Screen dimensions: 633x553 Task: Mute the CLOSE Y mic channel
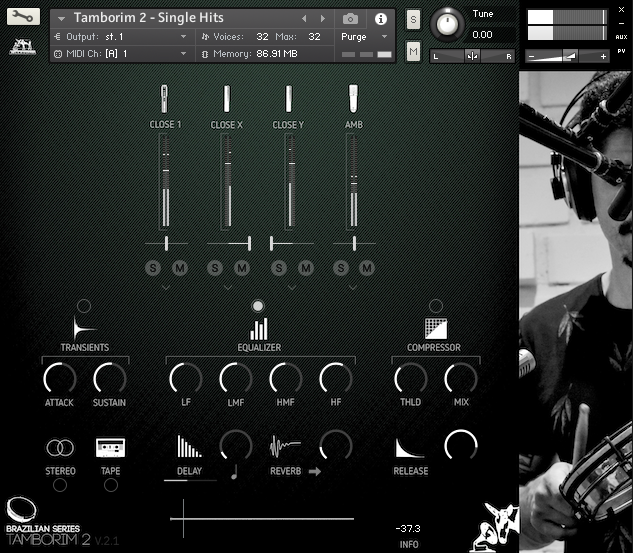click(x=306, y=268)
